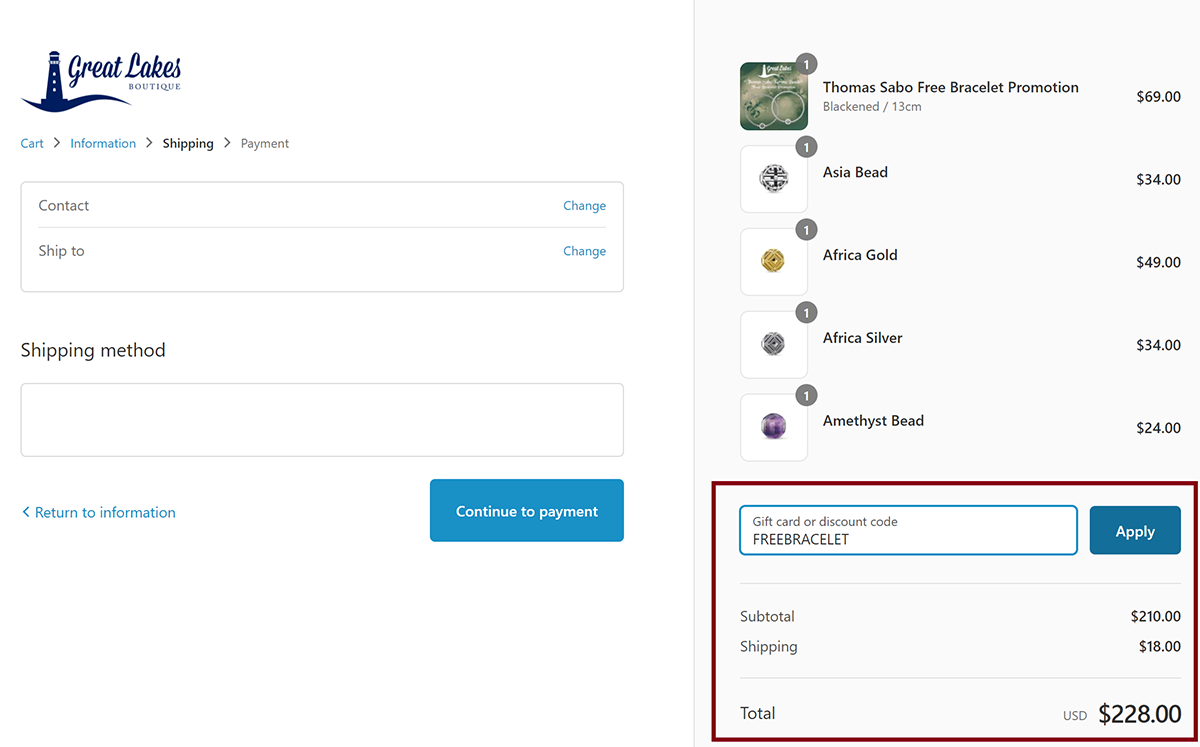Click the Amethyst Bead product name
This screenshot has width=1200, height=747.
point(873,421)
